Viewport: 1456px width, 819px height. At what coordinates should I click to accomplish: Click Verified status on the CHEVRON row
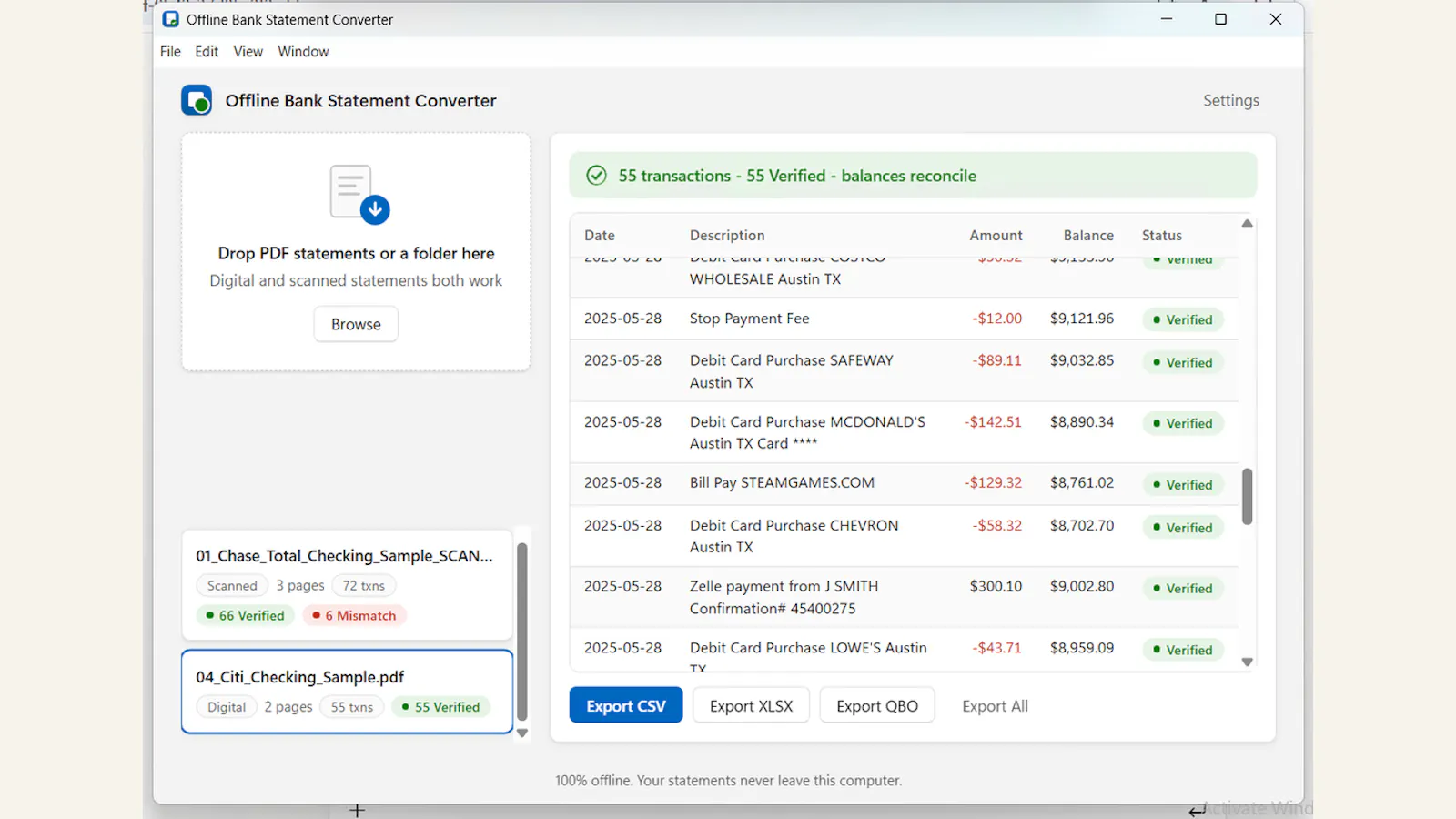1183,528
